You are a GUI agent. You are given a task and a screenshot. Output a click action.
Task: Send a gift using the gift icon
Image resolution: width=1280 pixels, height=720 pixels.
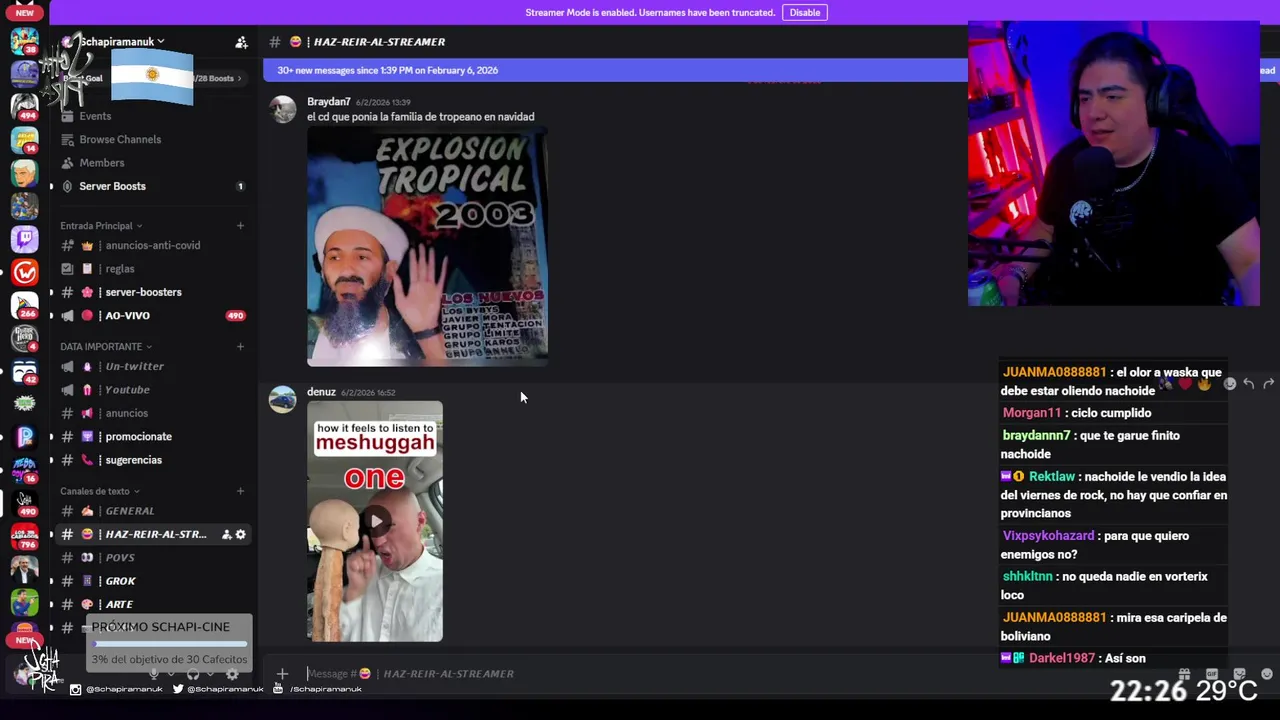click(1184, 674)
